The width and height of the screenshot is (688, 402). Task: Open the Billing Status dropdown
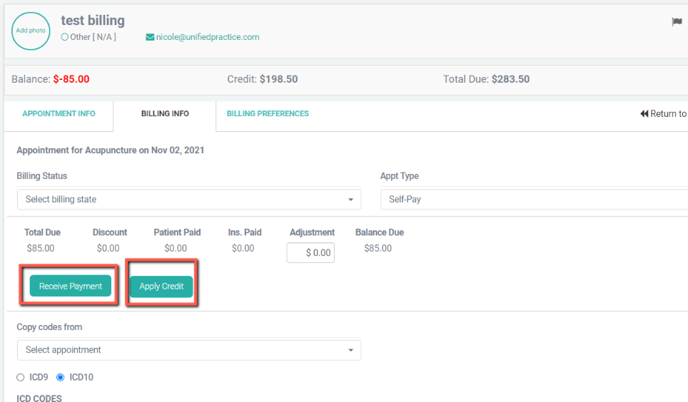coord(188,199)
